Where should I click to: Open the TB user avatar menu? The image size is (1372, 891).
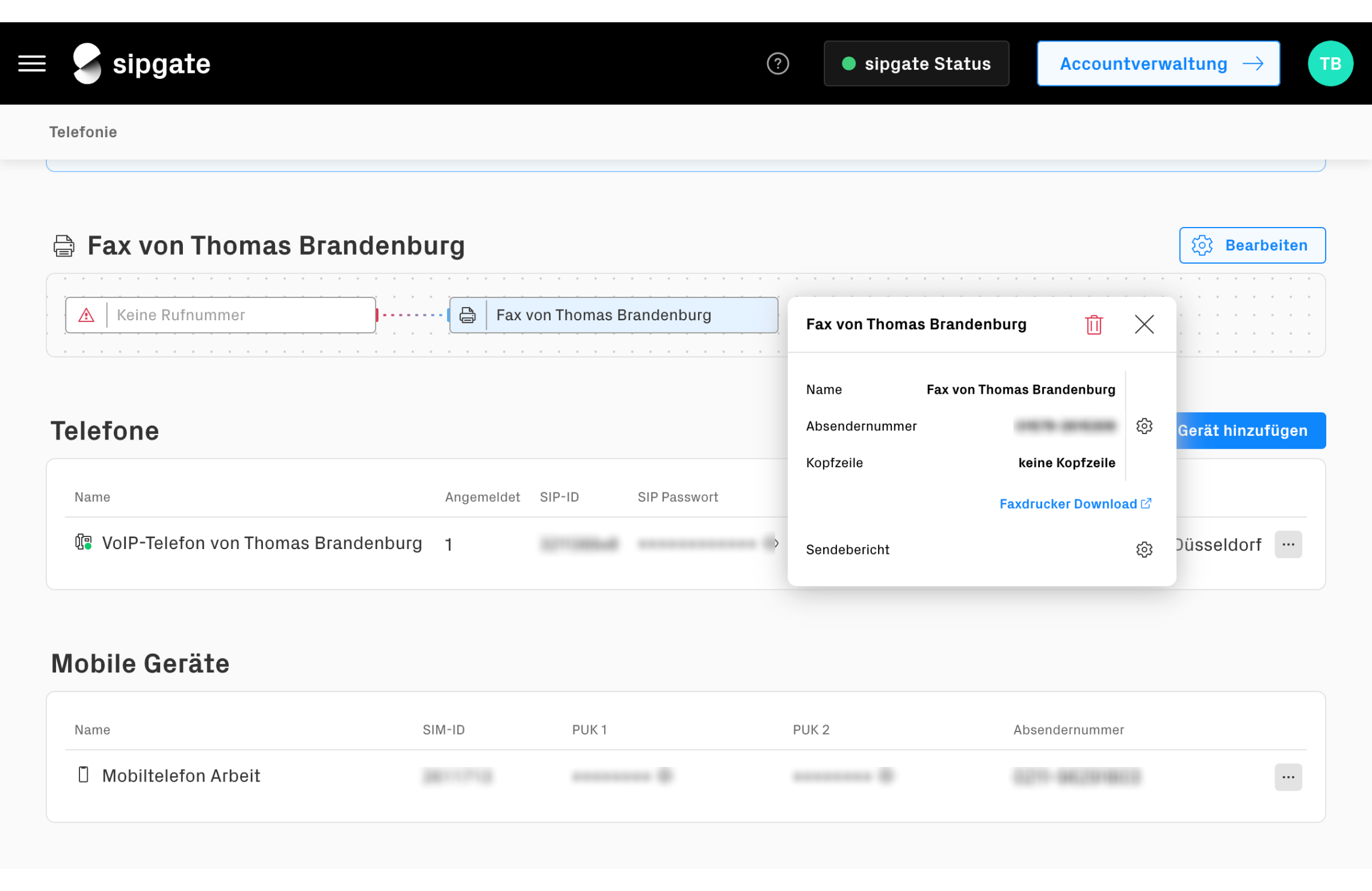pos(1330,63)
